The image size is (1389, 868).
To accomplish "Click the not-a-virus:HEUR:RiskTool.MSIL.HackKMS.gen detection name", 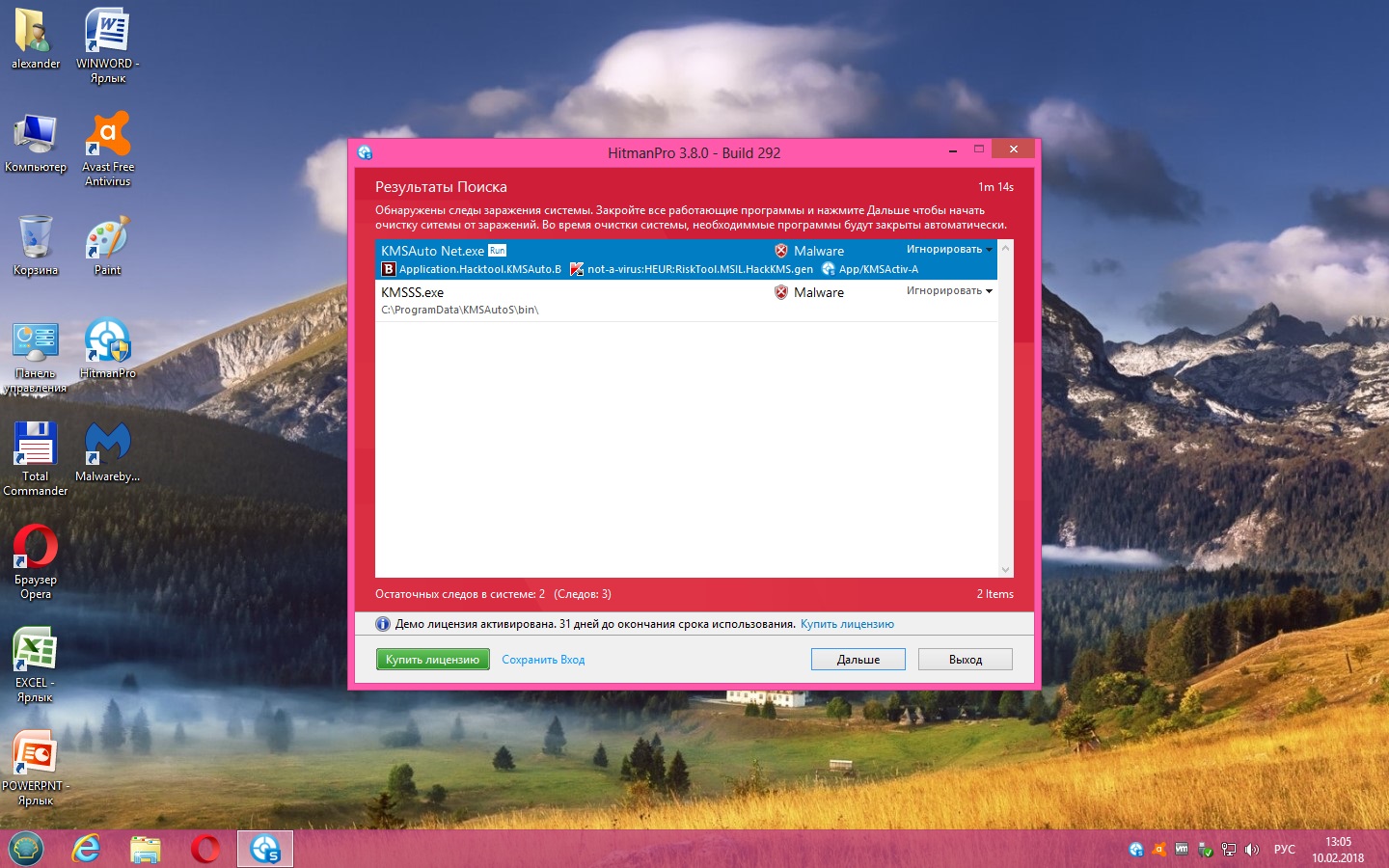I will tap(700, 269).
